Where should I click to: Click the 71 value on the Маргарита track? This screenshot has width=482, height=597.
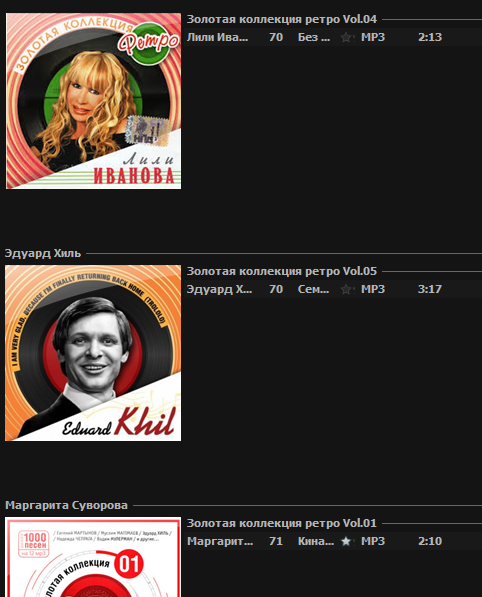coord(276,541)
